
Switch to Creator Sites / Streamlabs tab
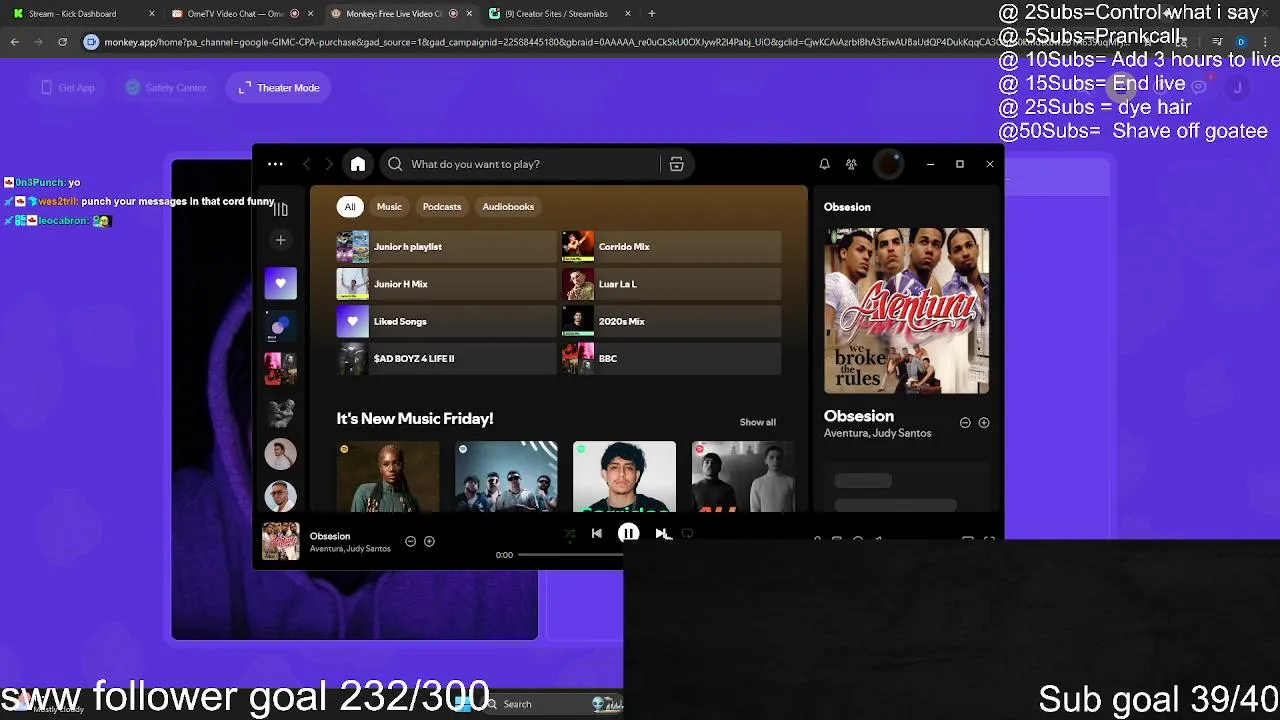click(x=560, y=14)
